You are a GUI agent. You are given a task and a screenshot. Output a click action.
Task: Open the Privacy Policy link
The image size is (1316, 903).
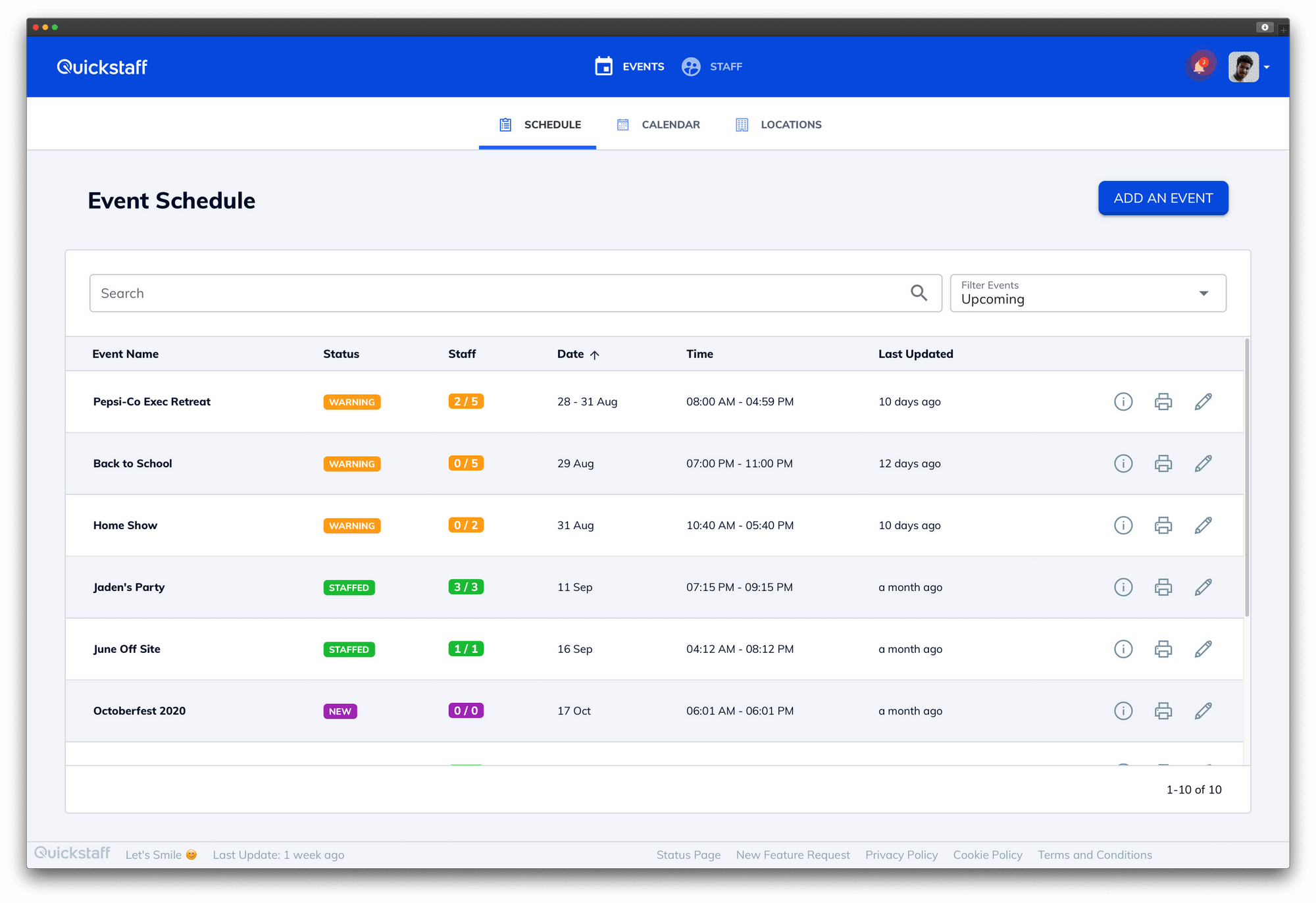click(901, 854)
